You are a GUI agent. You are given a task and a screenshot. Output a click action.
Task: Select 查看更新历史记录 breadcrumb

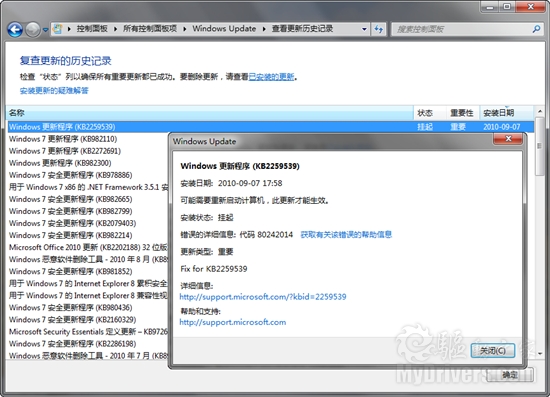click(302, 29)
